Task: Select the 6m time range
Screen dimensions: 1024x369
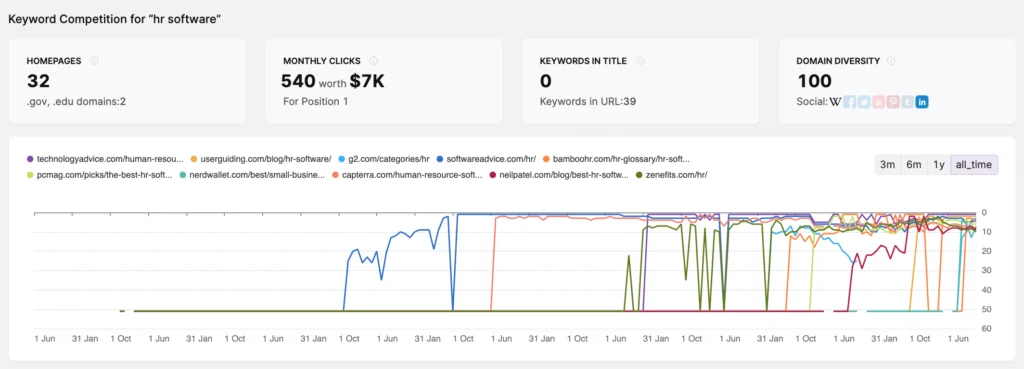Action: 913,165
